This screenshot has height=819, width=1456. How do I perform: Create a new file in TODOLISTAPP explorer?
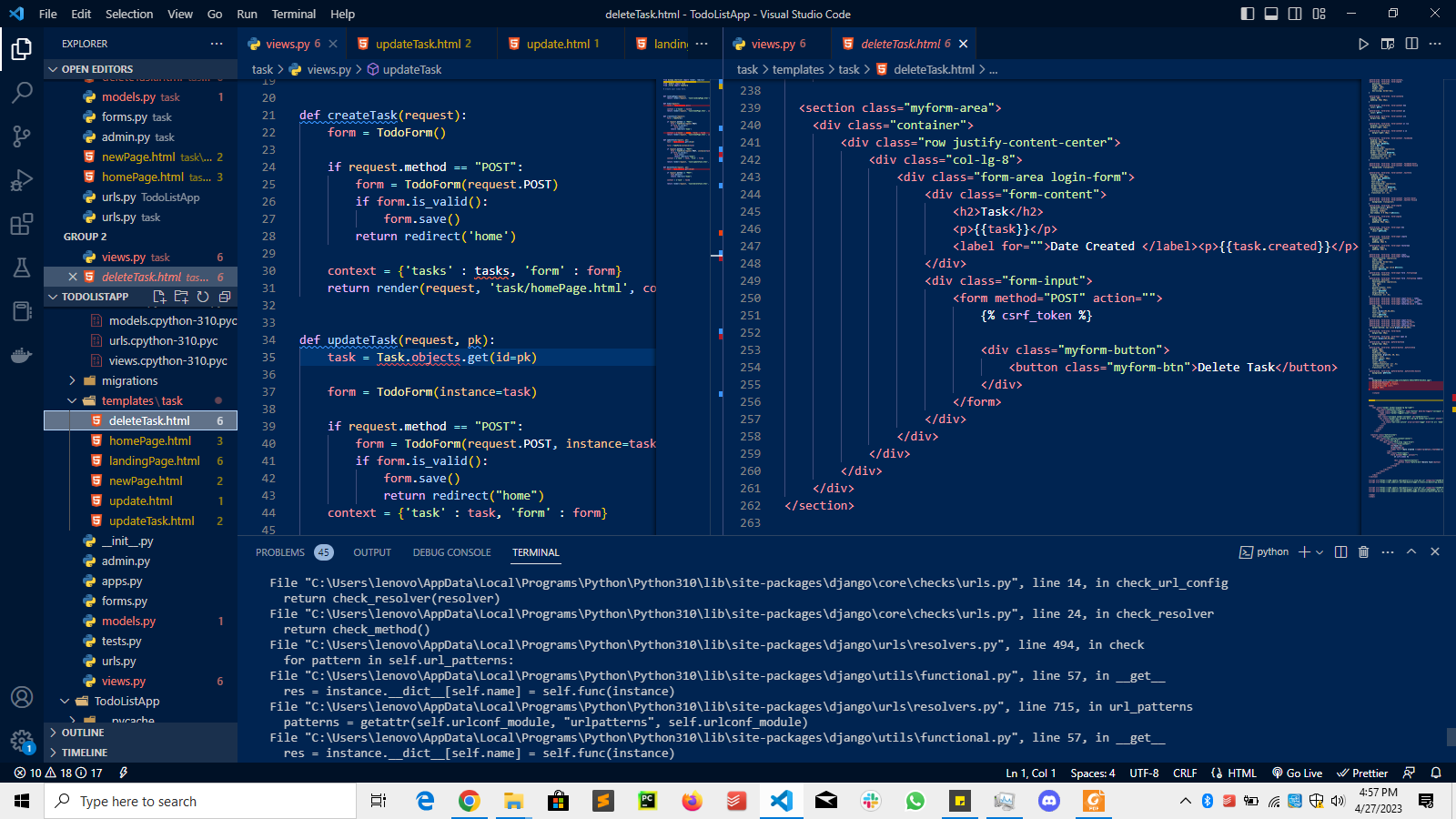[x=158, y=297]
